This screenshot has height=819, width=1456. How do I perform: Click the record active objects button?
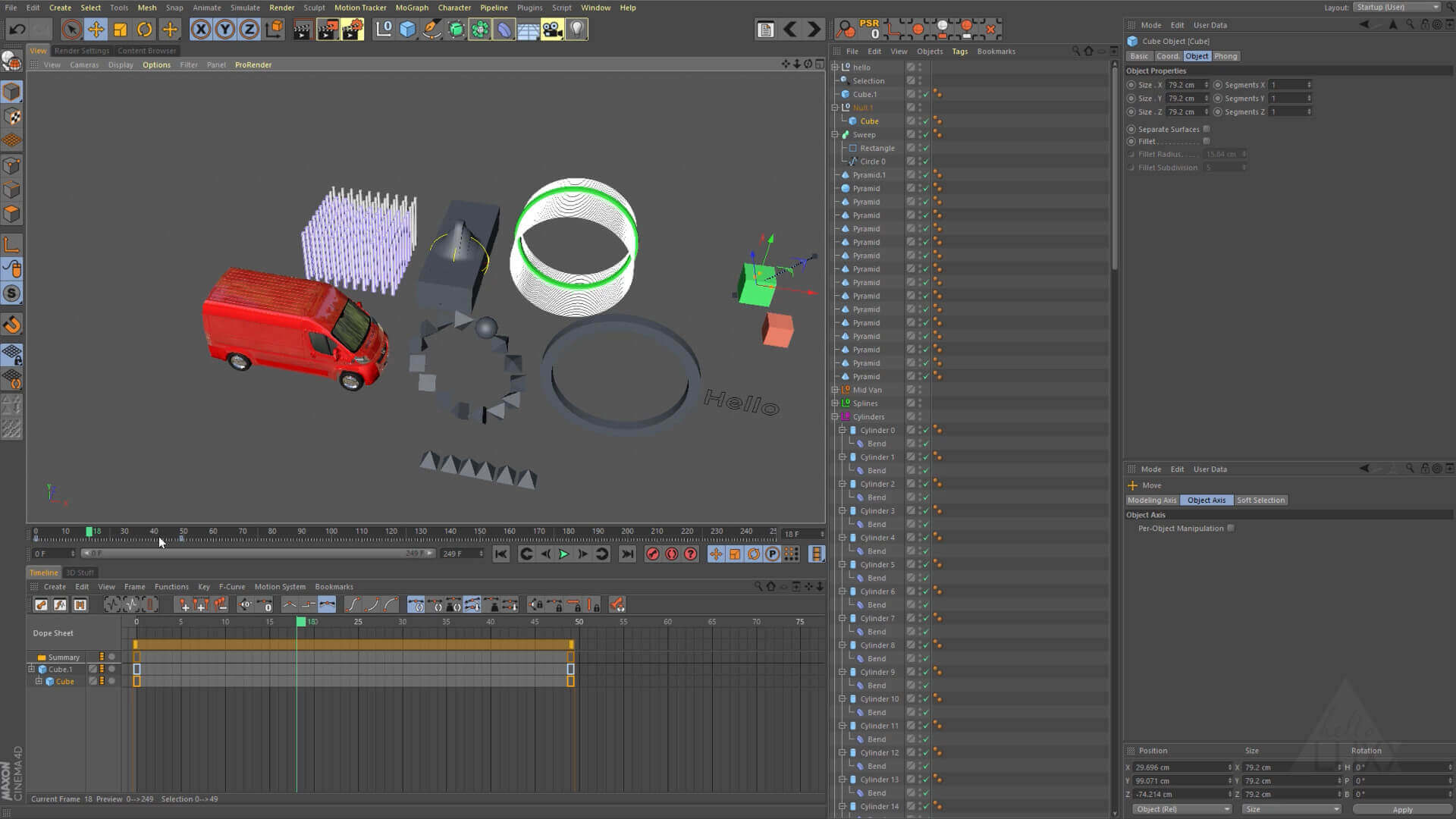(652, 554)
